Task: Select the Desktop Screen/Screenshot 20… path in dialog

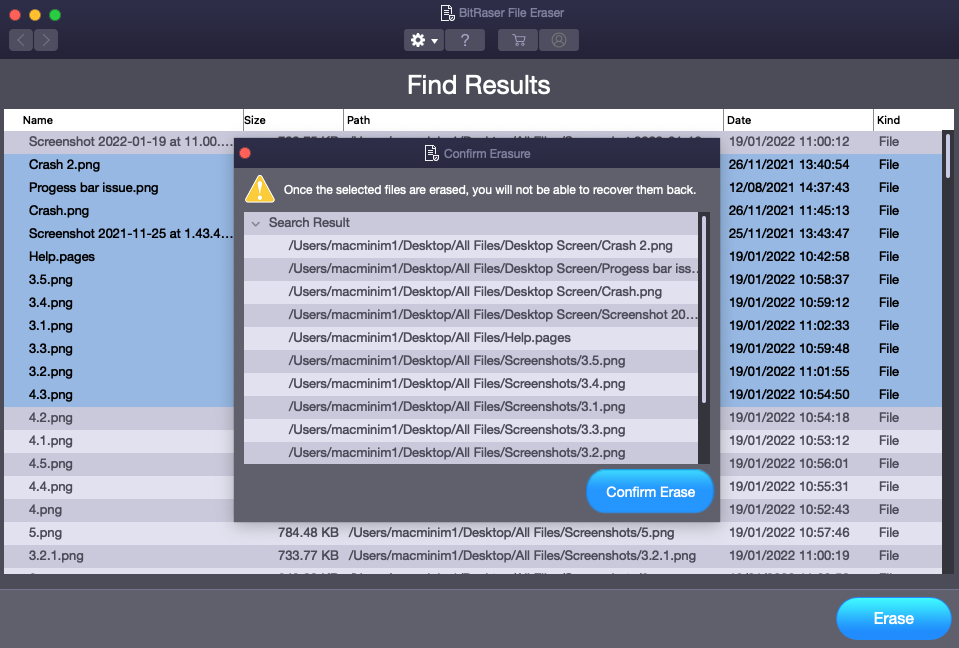Action: click(x=471, y=315)
